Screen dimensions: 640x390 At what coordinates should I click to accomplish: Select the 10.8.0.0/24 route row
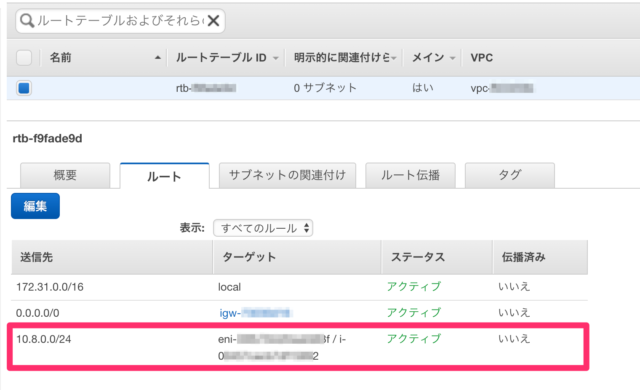click(x=300, y=347)
